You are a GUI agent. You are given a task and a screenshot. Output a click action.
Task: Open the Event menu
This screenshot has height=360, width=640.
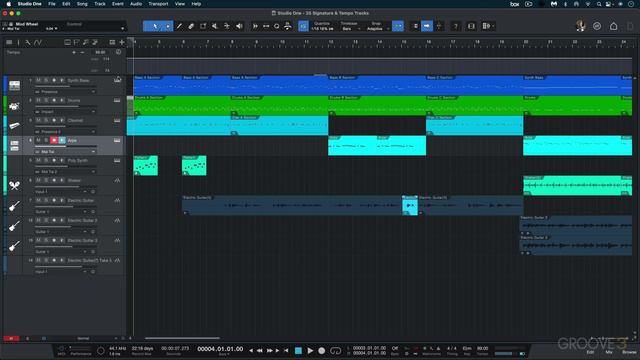tap(118, 4)
